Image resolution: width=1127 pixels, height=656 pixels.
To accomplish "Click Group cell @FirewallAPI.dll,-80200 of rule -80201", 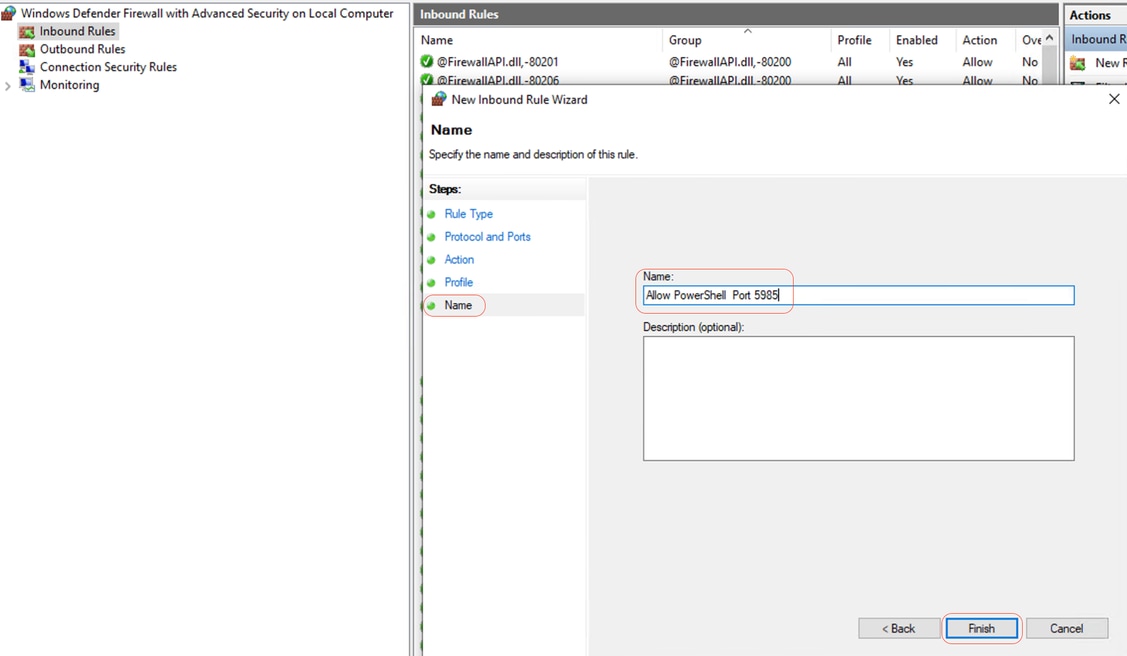I will click(x=730, y=62).
